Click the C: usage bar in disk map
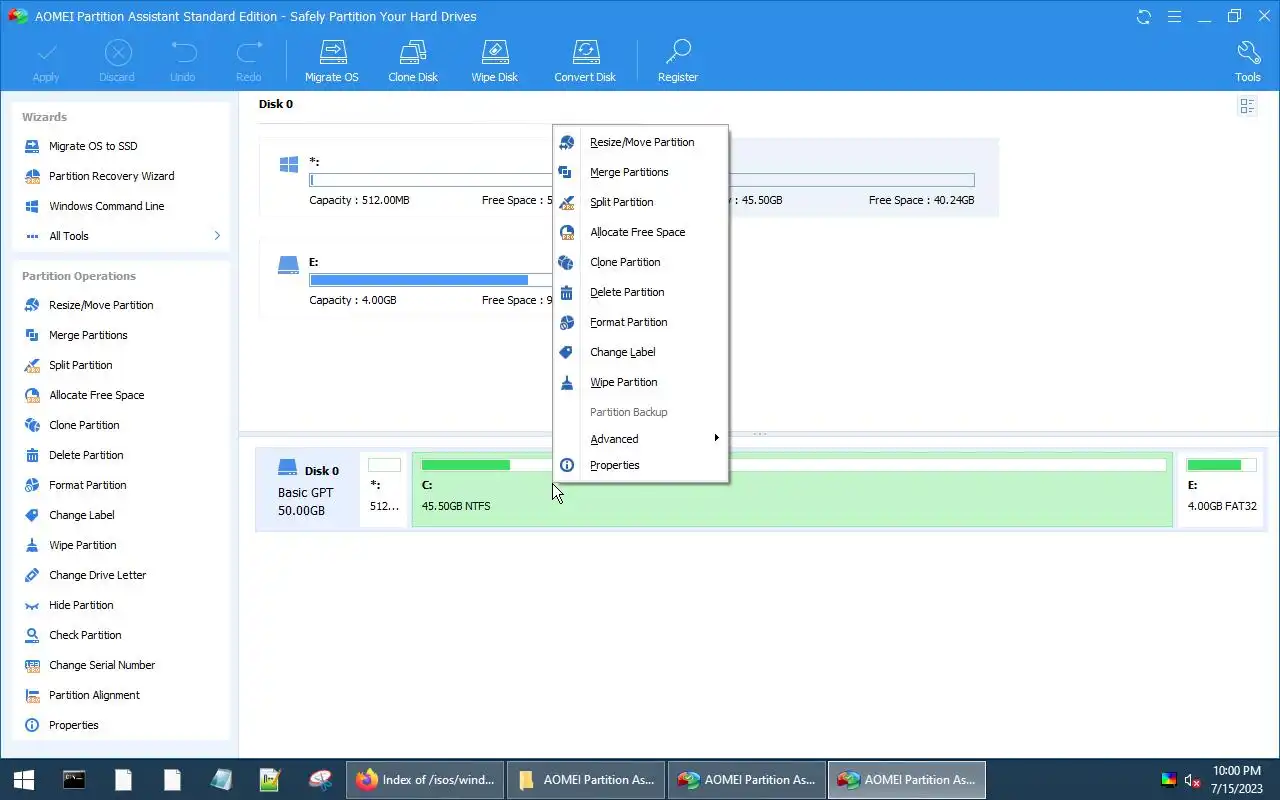 click(x=793, y=465)
